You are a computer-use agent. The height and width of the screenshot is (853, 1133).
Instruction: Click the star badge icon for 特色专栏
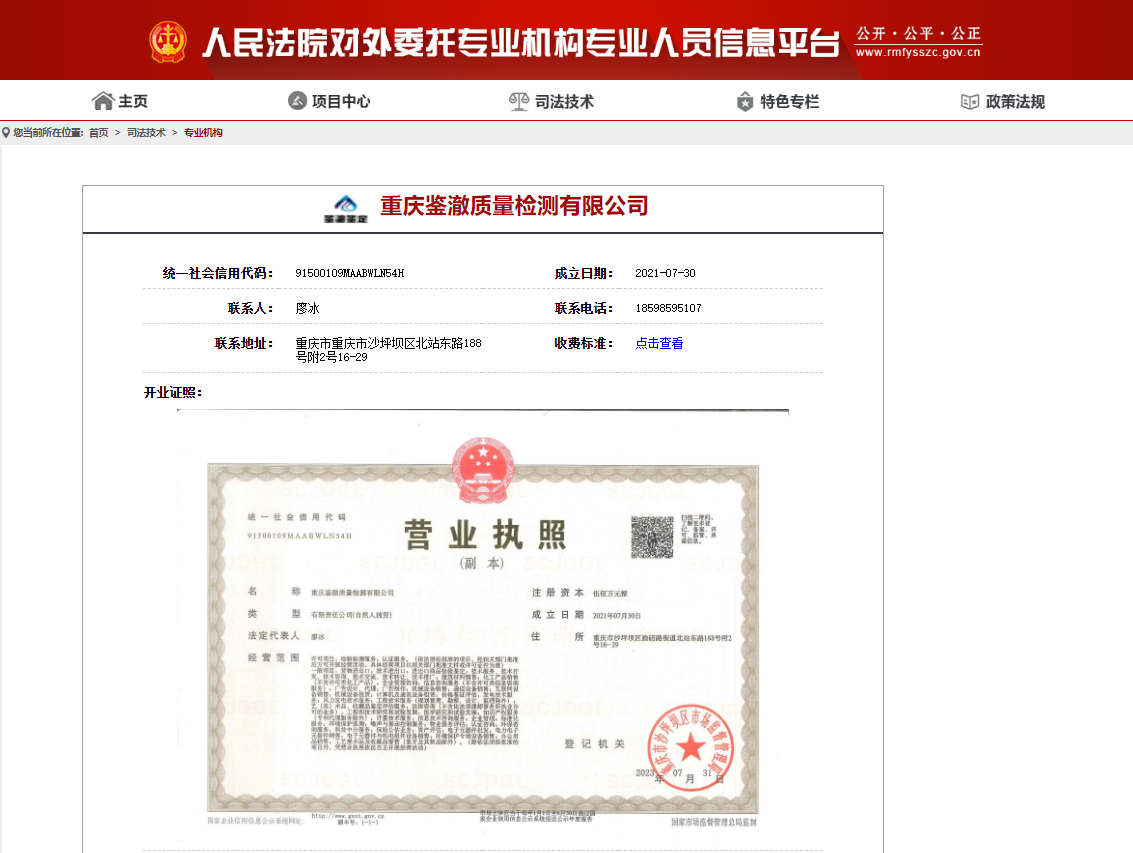[x=745, y=101]
